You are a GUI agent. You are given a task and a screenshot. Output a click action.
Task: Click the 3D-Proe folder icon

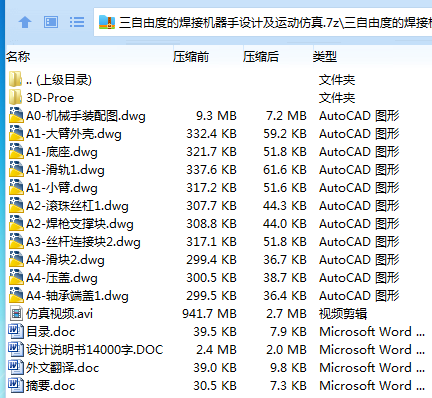15,97
